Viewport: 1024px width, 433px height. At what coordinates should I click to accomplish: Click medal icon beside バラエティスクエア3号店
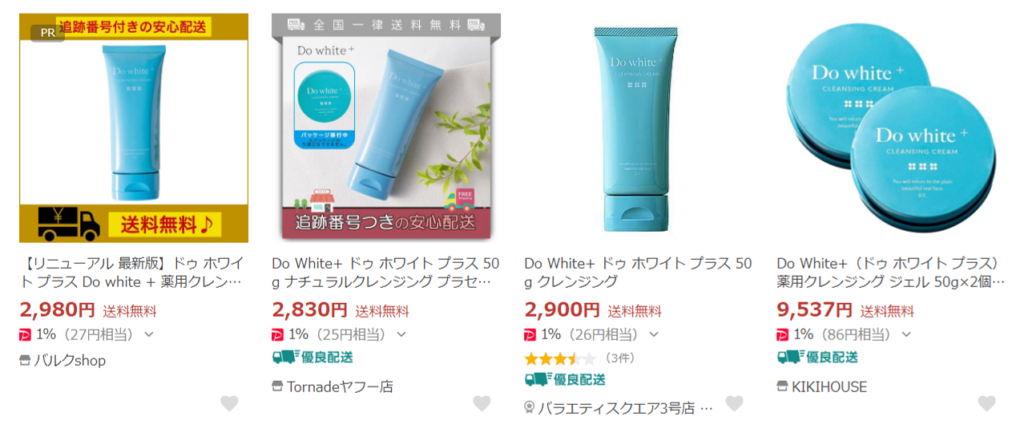[530, 408]
